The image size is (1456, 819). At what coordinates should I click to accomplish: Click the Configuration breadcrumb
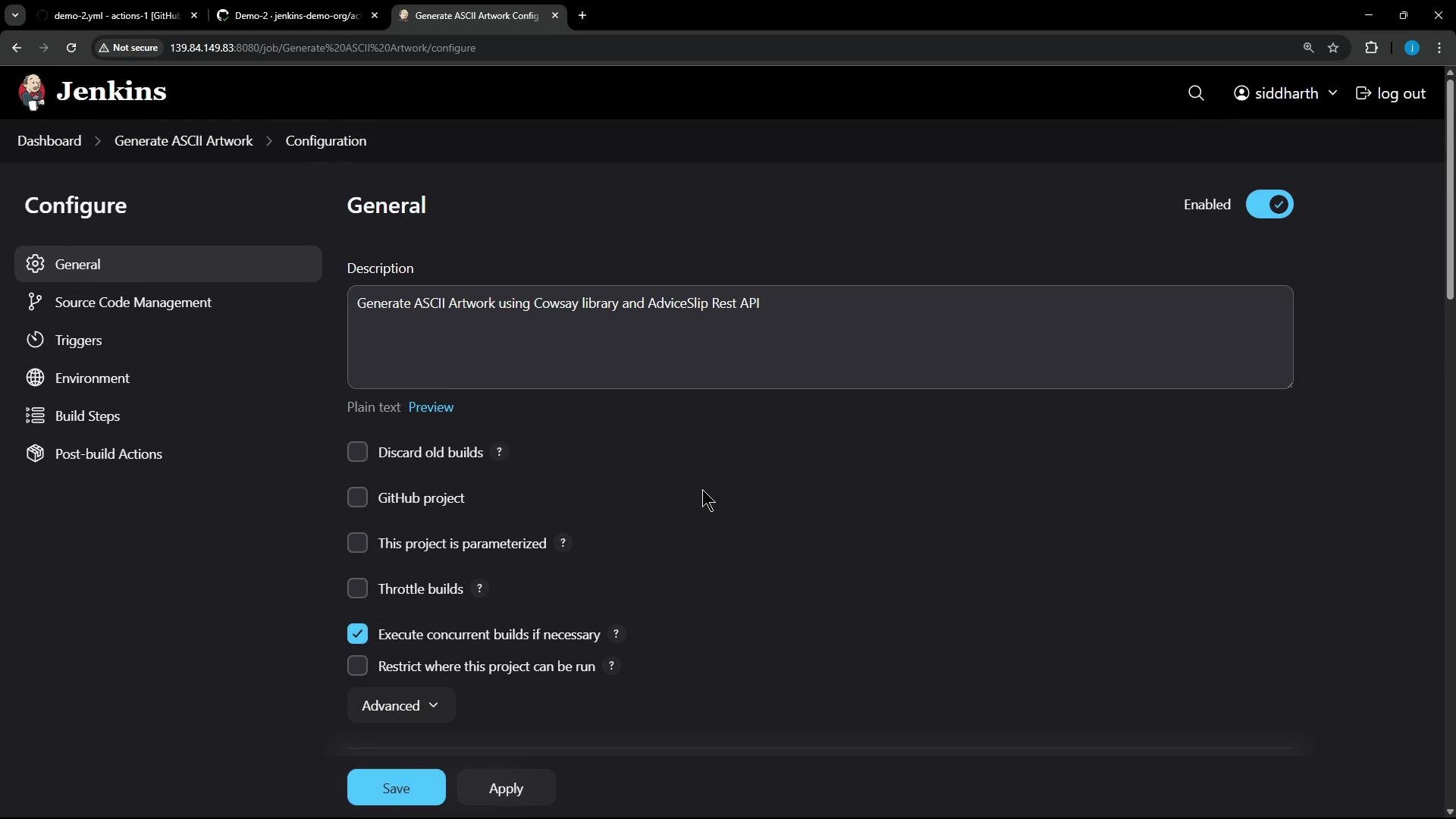click(x=326, y=141)
